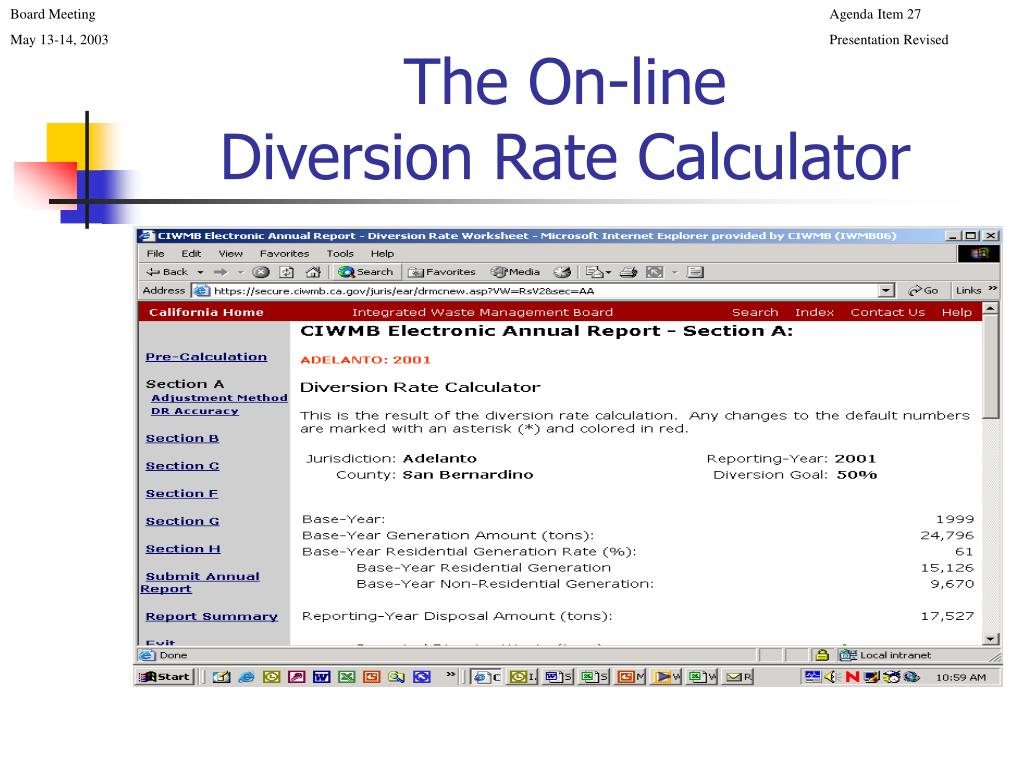
Task: Go to Section B link
Action: pyautogui.click(x=182, y=438)
